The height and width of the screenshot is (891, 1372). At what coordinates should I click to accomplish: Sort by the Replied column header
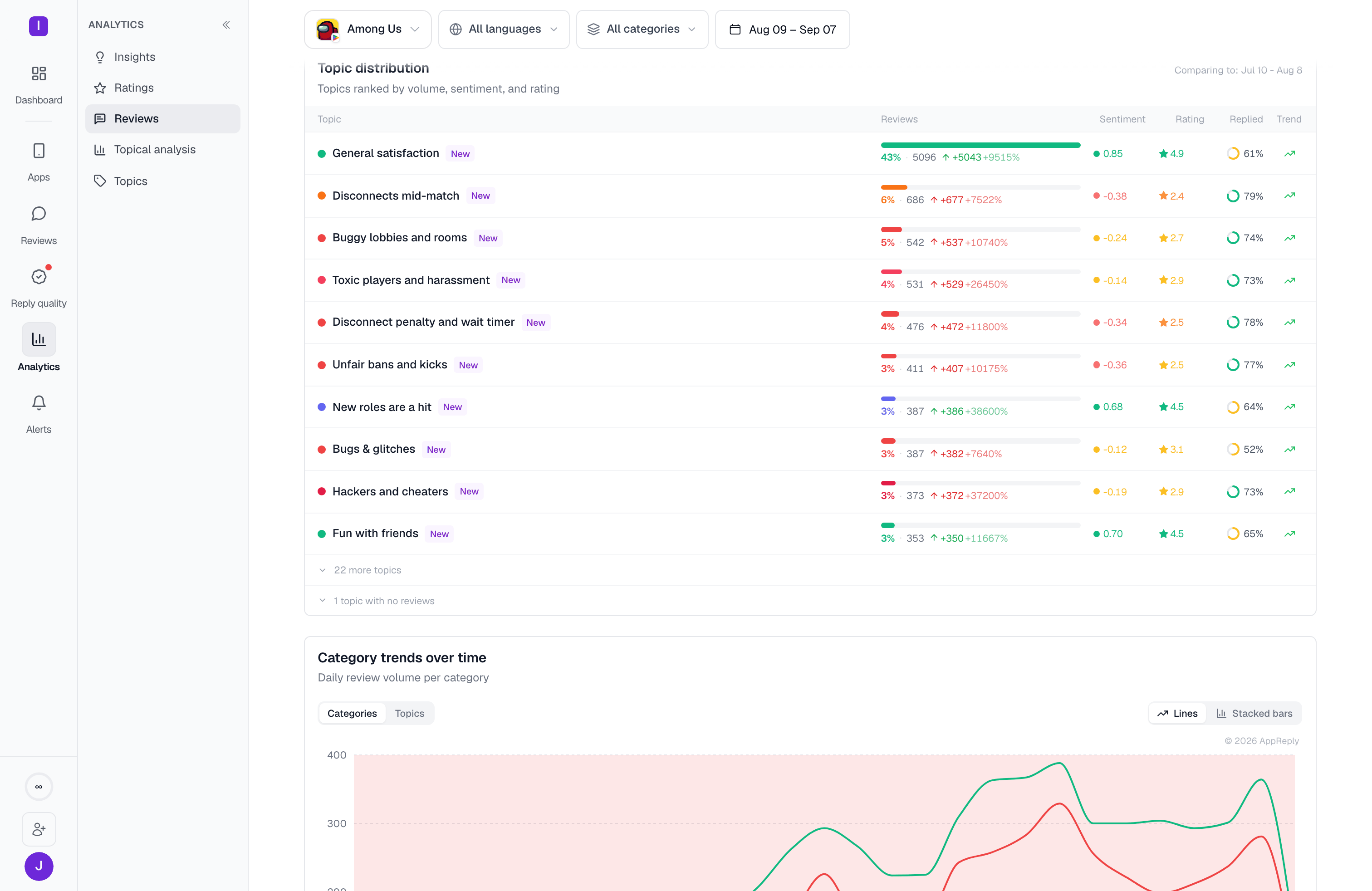click(x=1246, y=119)
